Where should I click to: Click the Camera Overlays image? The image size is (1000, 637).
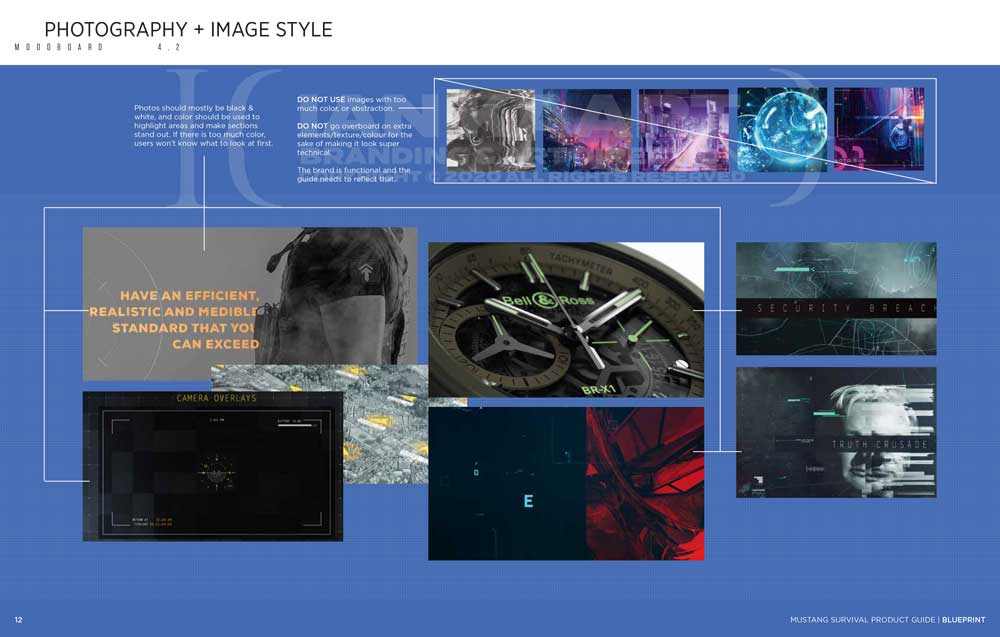(x=212, y=466)
